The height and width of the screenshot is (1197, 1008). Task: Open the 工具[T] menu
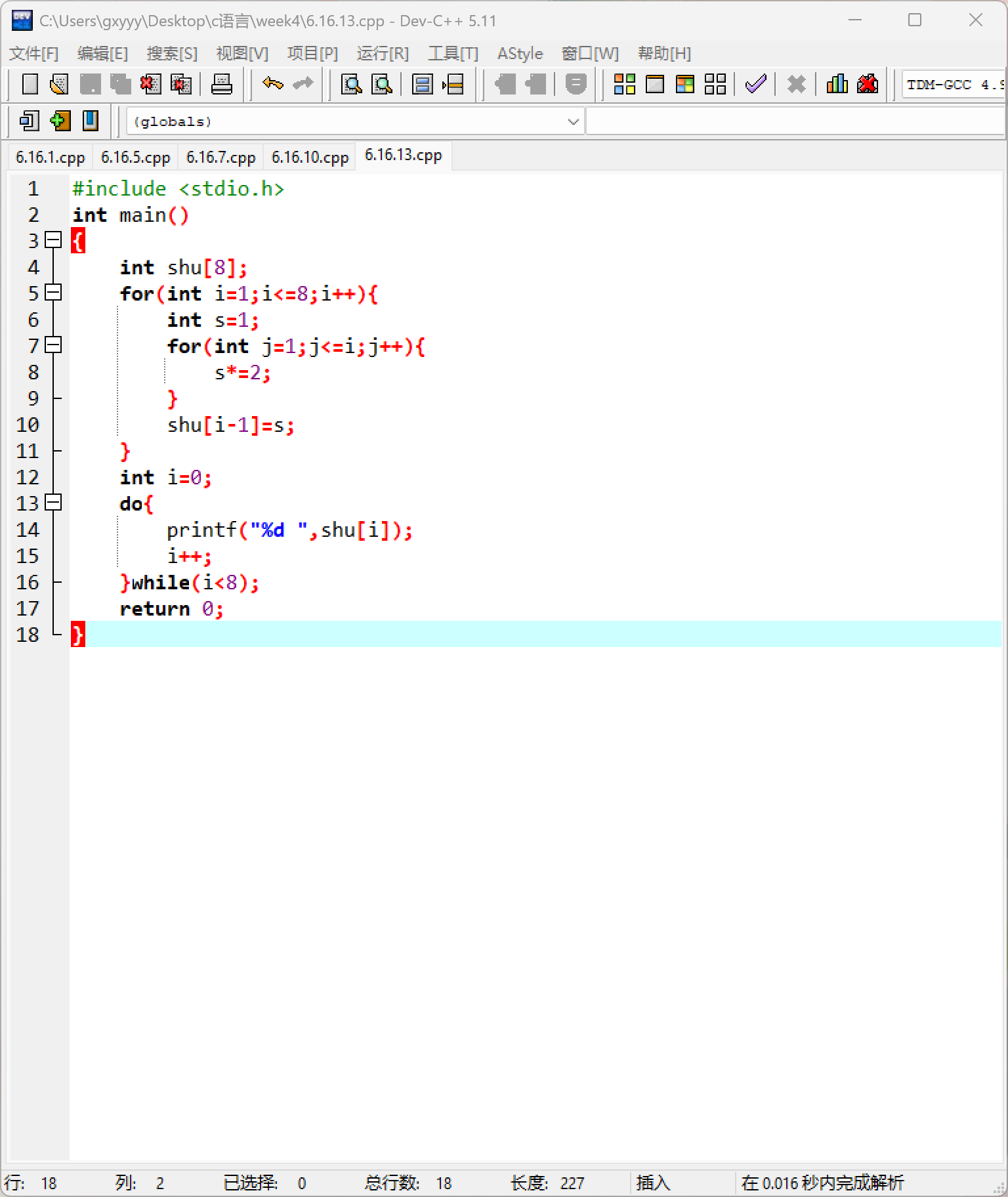coord(453,53)
